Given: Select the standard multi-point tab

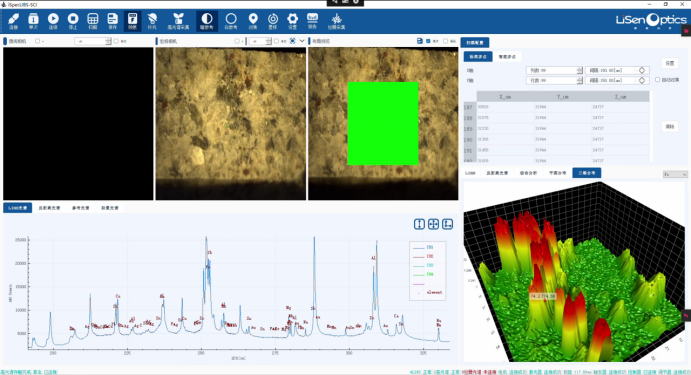Looking at the screenshot, I should [x=478, y=56].
